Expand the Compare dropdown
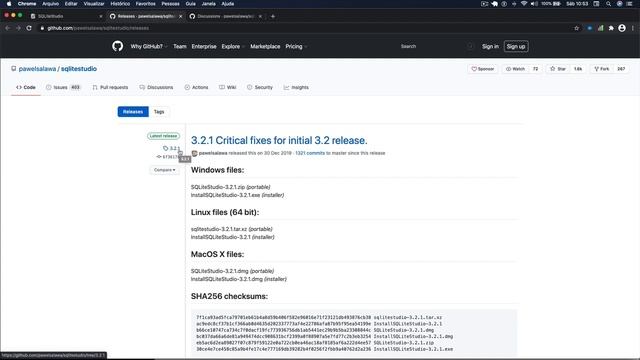Screen dimensions: 640x360 [164, 170]
